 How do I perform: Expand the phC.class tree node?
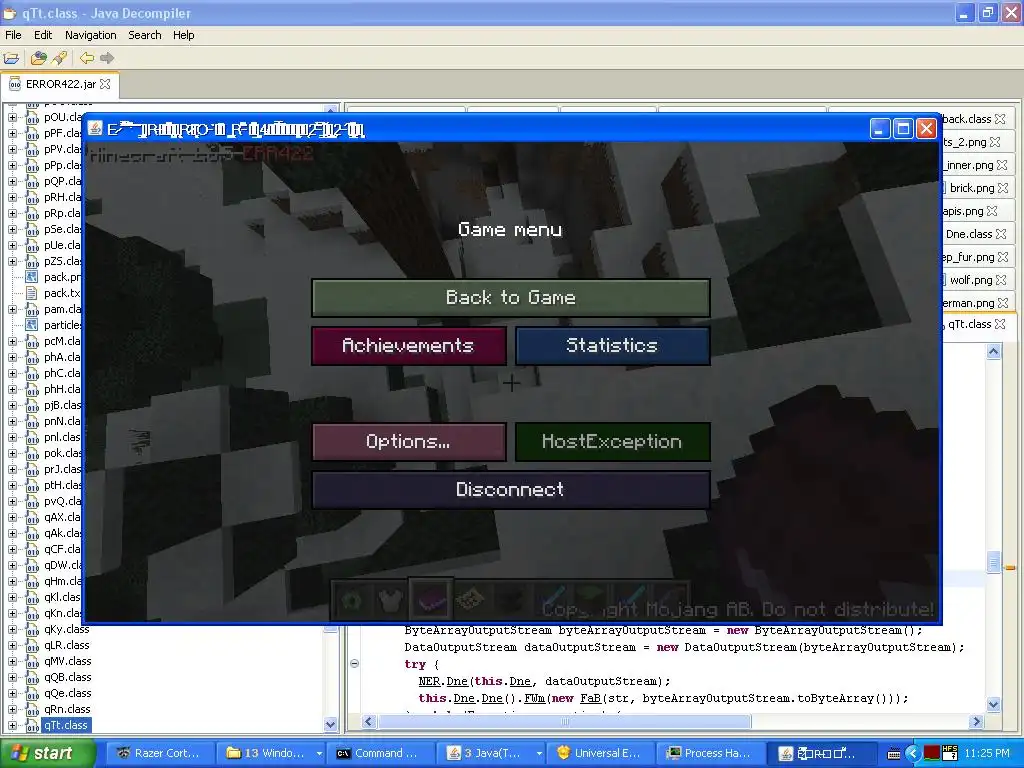pos(12,374)
